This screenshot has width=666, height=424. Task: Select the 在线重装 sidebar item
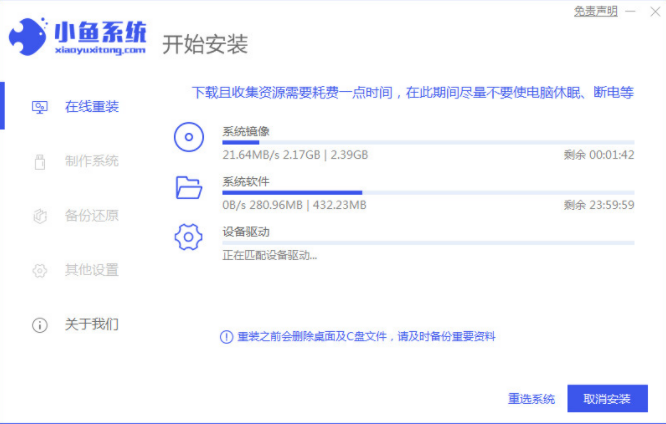pos(91,106)
